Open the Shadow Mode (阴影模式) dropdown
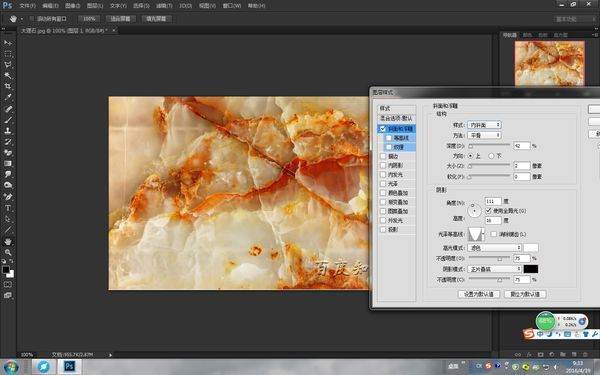The width and height of the screenshot is (600, 375). coord(495,269)
